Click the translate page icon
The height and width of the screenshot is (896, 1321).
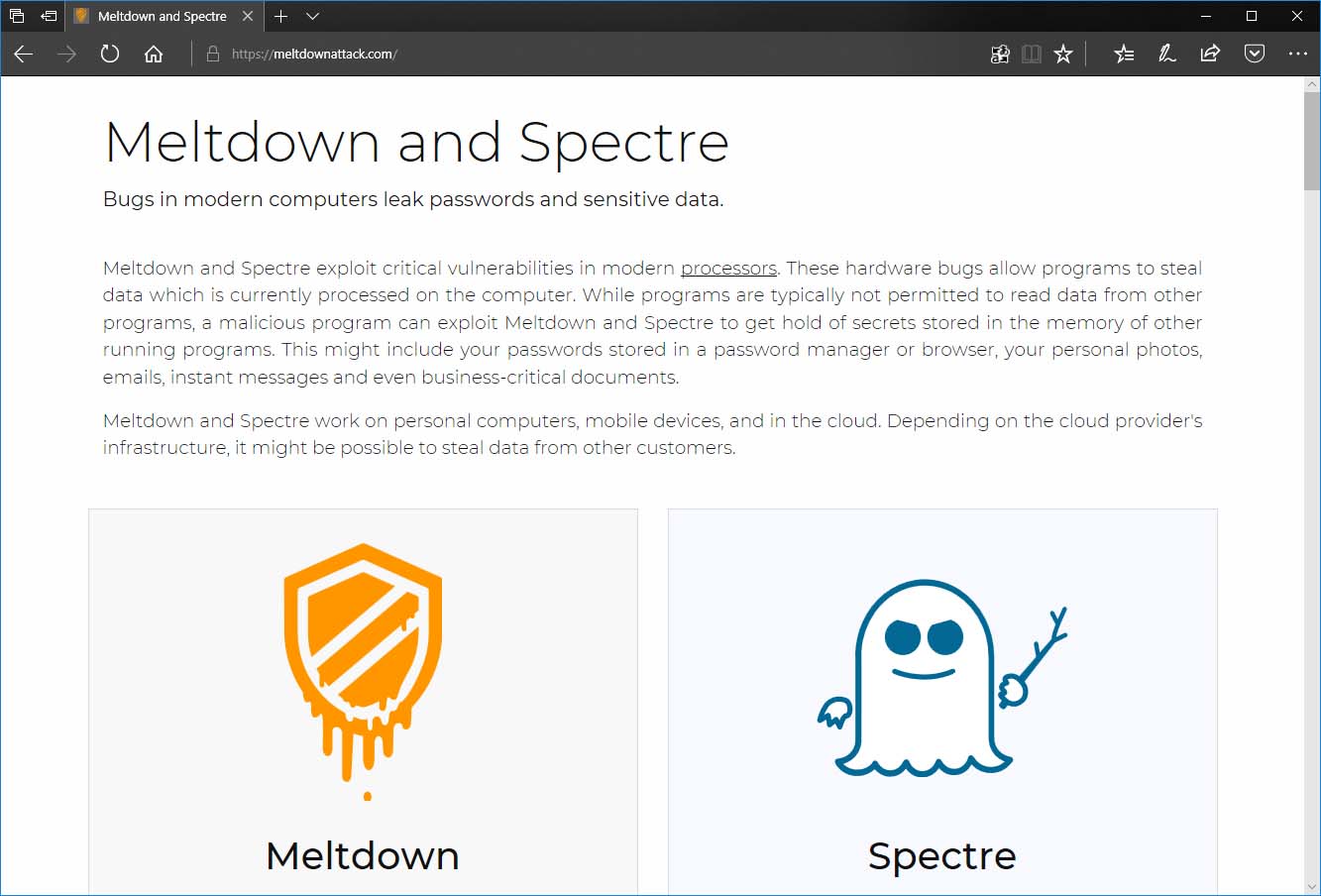pyautogui.click(x=1000, y=55)
